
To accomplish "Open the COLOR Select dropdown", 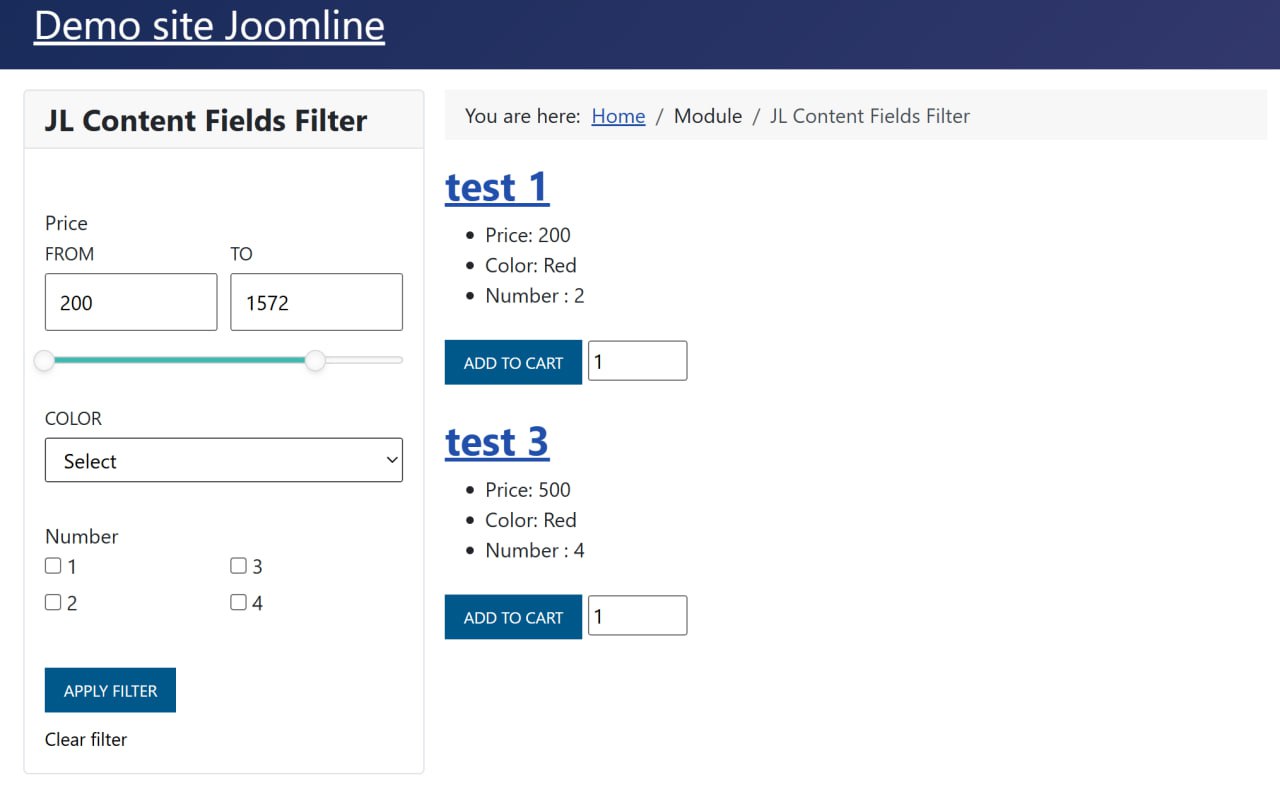I will click(x=223, y=460).
